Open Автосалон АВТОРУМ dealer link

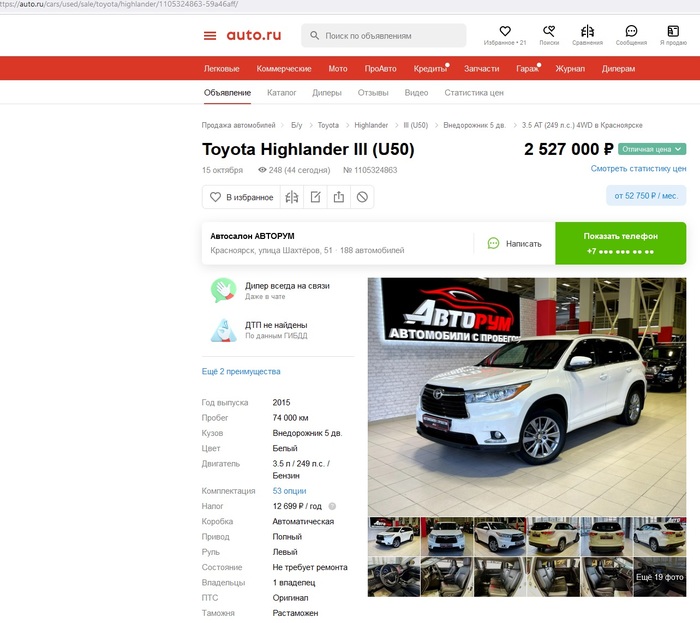[x=252, y=236]
